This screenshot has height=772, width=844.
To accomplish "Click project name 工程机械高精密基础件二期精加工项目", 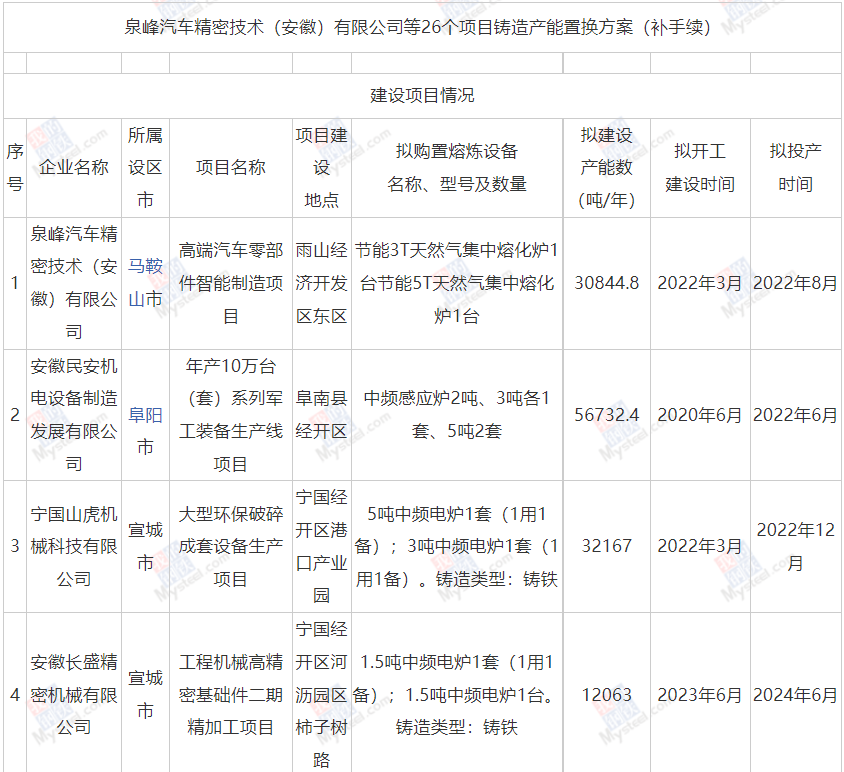I will [231, 695].
